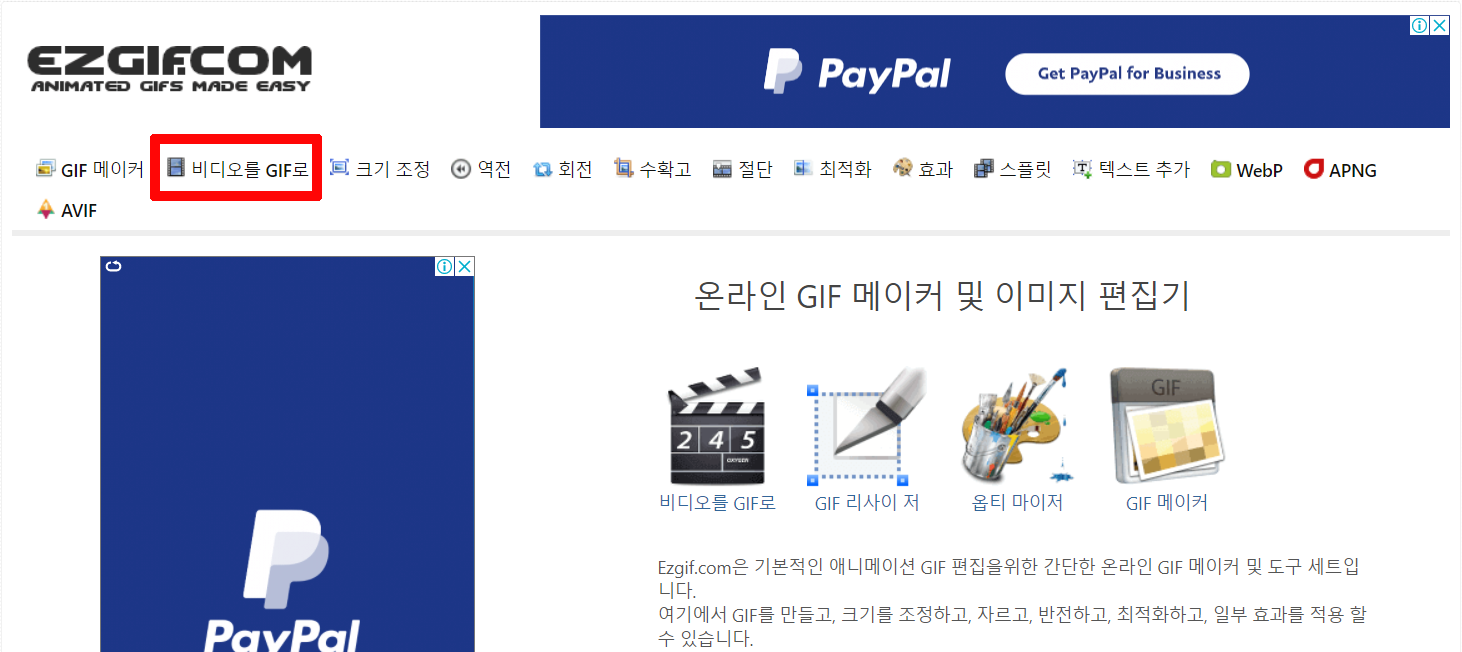1462x652 pixels.
Task: Click the PayPal logo in top banner
Action: (x=857, y=72)
